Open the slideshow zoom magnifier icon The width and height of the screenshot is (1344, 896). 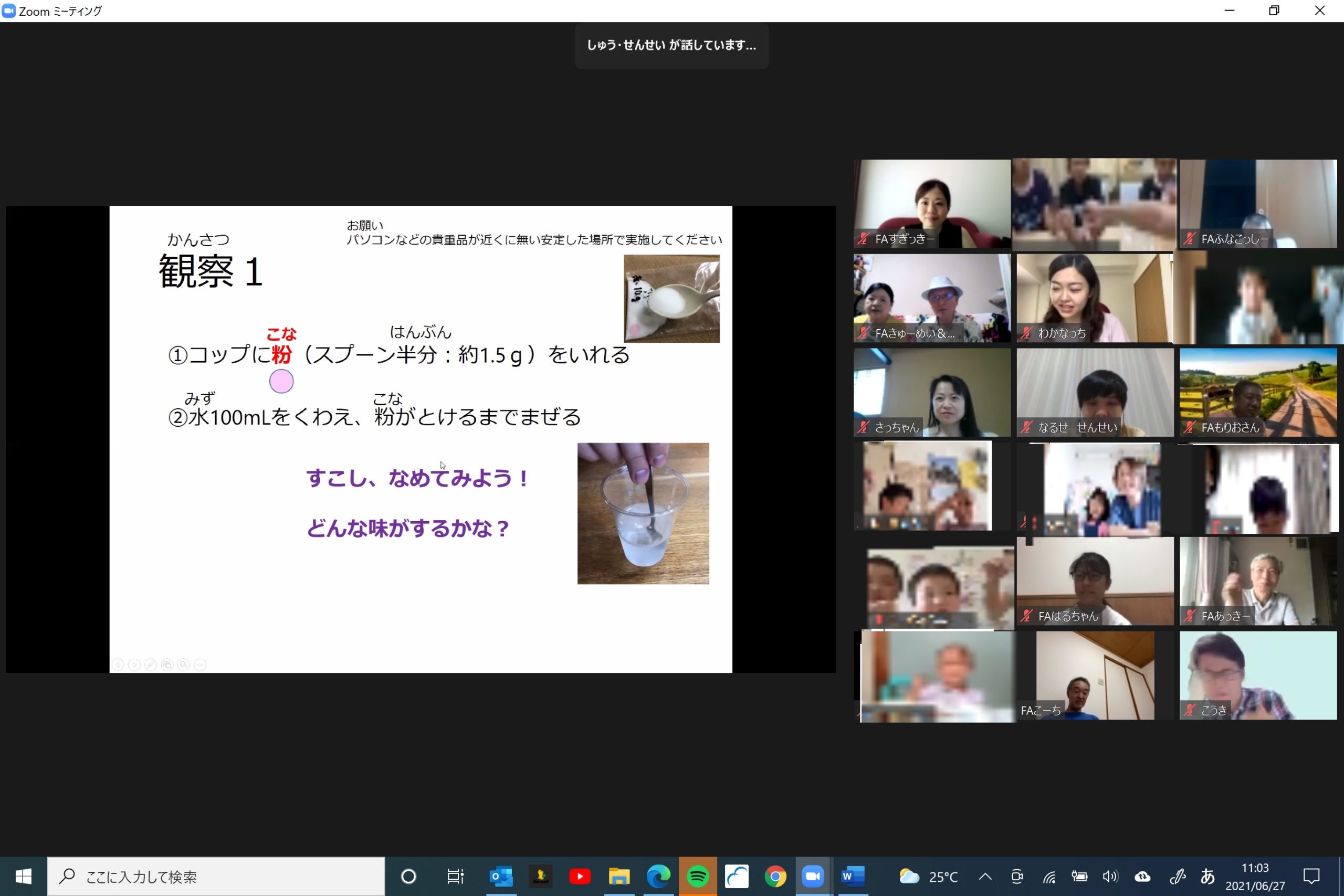tap(183, 665)
